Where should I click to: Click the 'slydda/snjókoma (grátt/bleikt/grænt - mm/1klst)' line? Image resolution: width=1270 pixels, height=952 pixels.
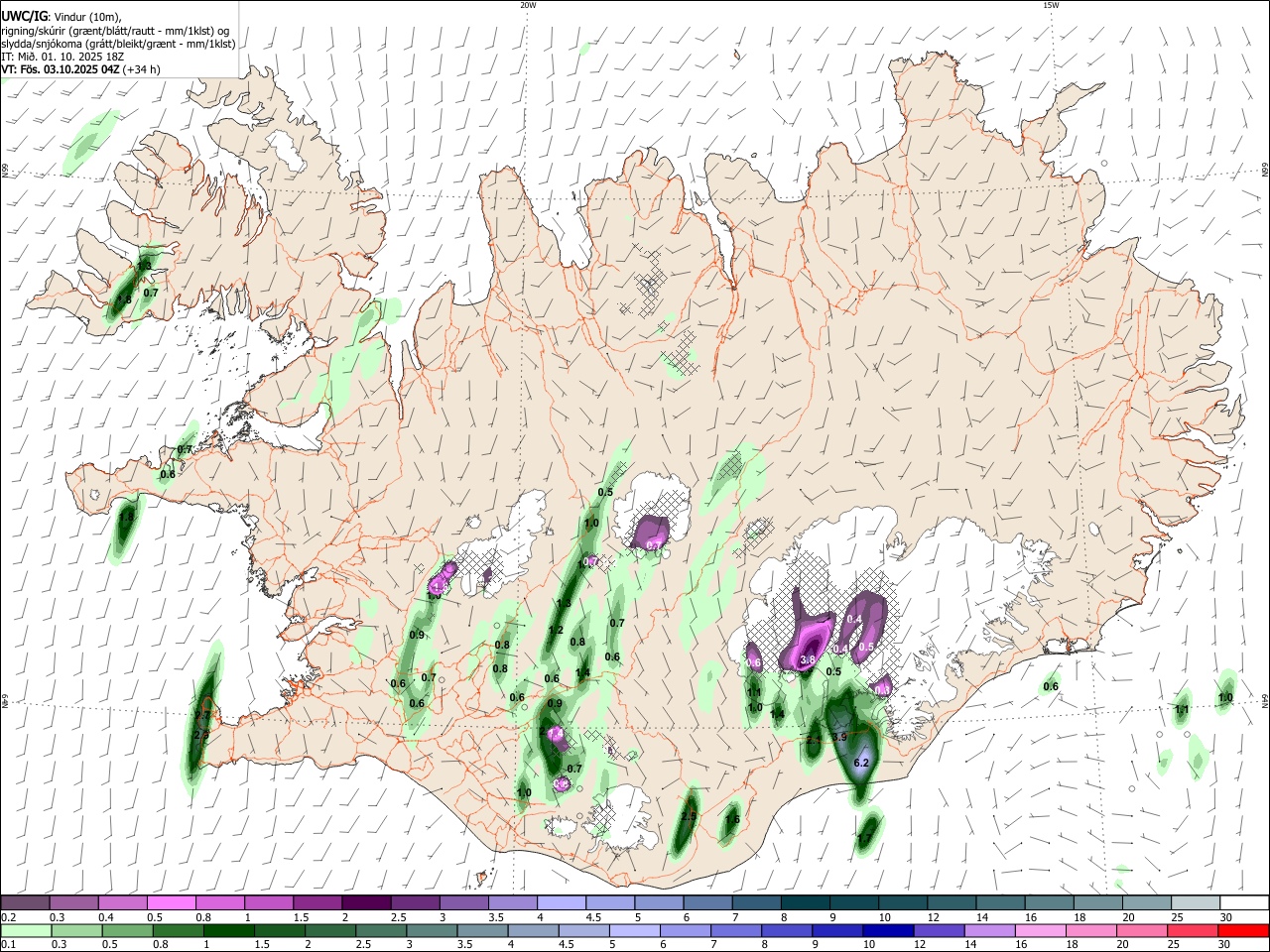[118, 44]
